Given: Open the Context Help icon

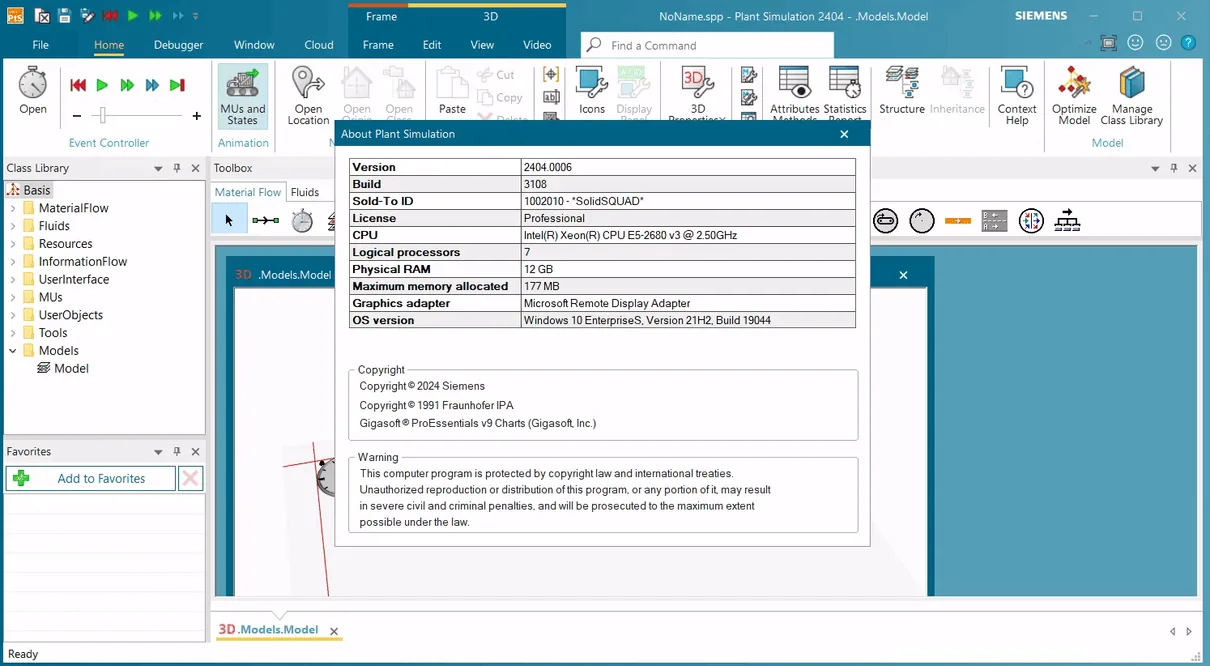Looking at the screenshot, I should (x=1017, y=96).
